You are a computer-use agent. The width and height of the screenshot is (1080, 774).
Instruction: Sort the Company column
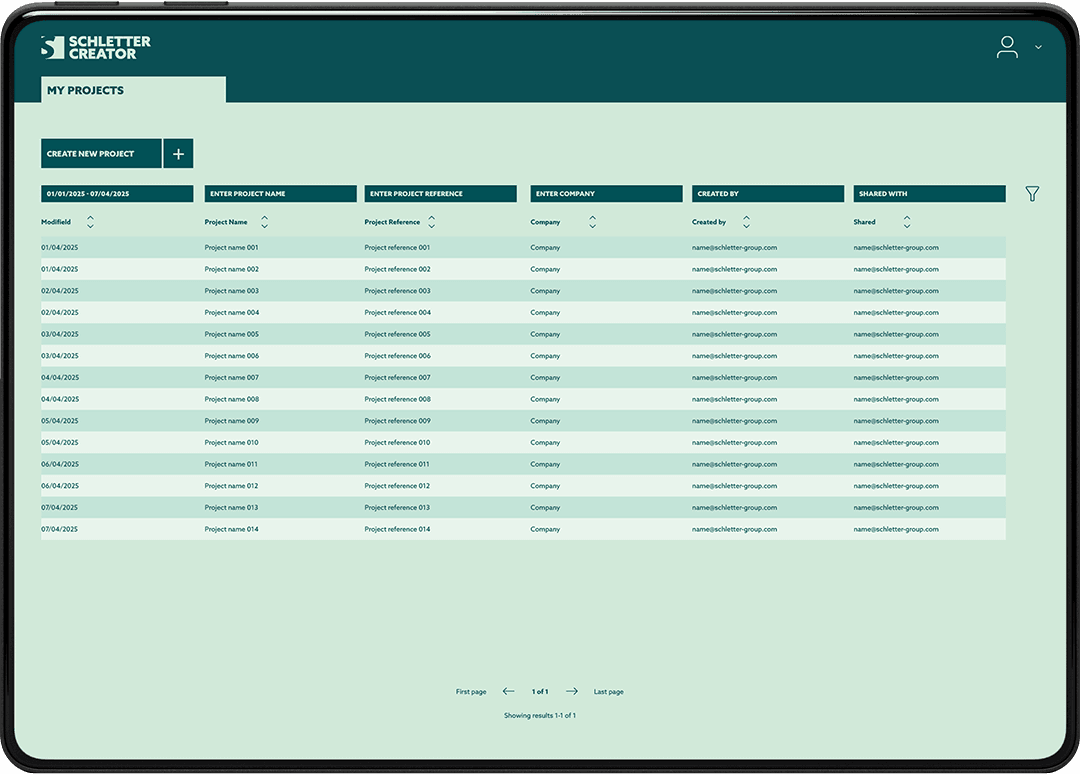(592, 222)
